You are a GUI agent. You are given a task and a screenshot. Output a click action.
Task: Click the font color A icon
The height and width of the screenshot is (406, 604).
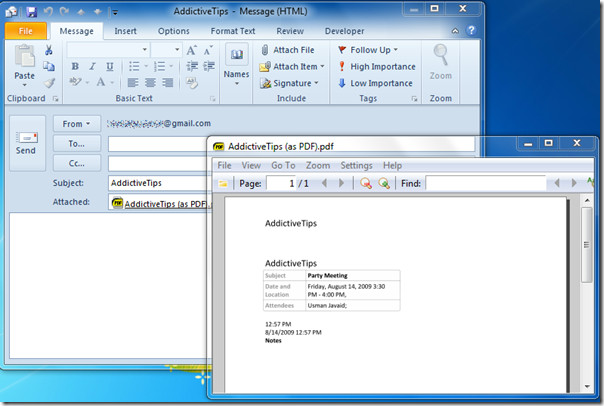[x=101, y=82]
